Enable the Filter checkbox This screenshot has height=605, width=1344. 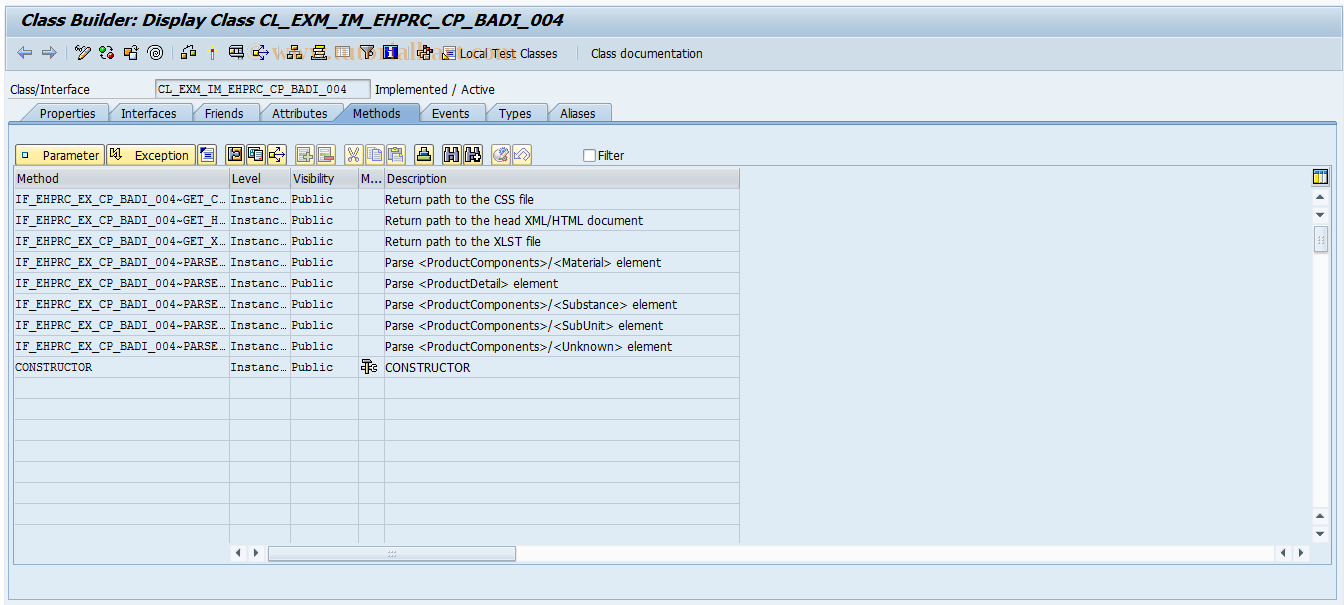(x=589, y=155)
